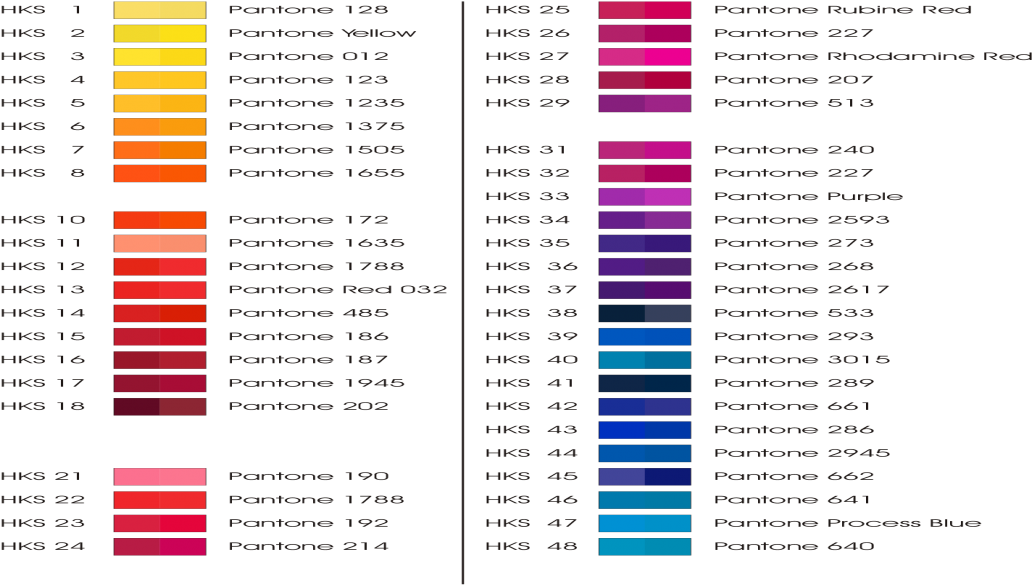Screen dimensions: 1032x585
Task: Select the pink swatch for HKS 21
Action: tap(160, 476)
